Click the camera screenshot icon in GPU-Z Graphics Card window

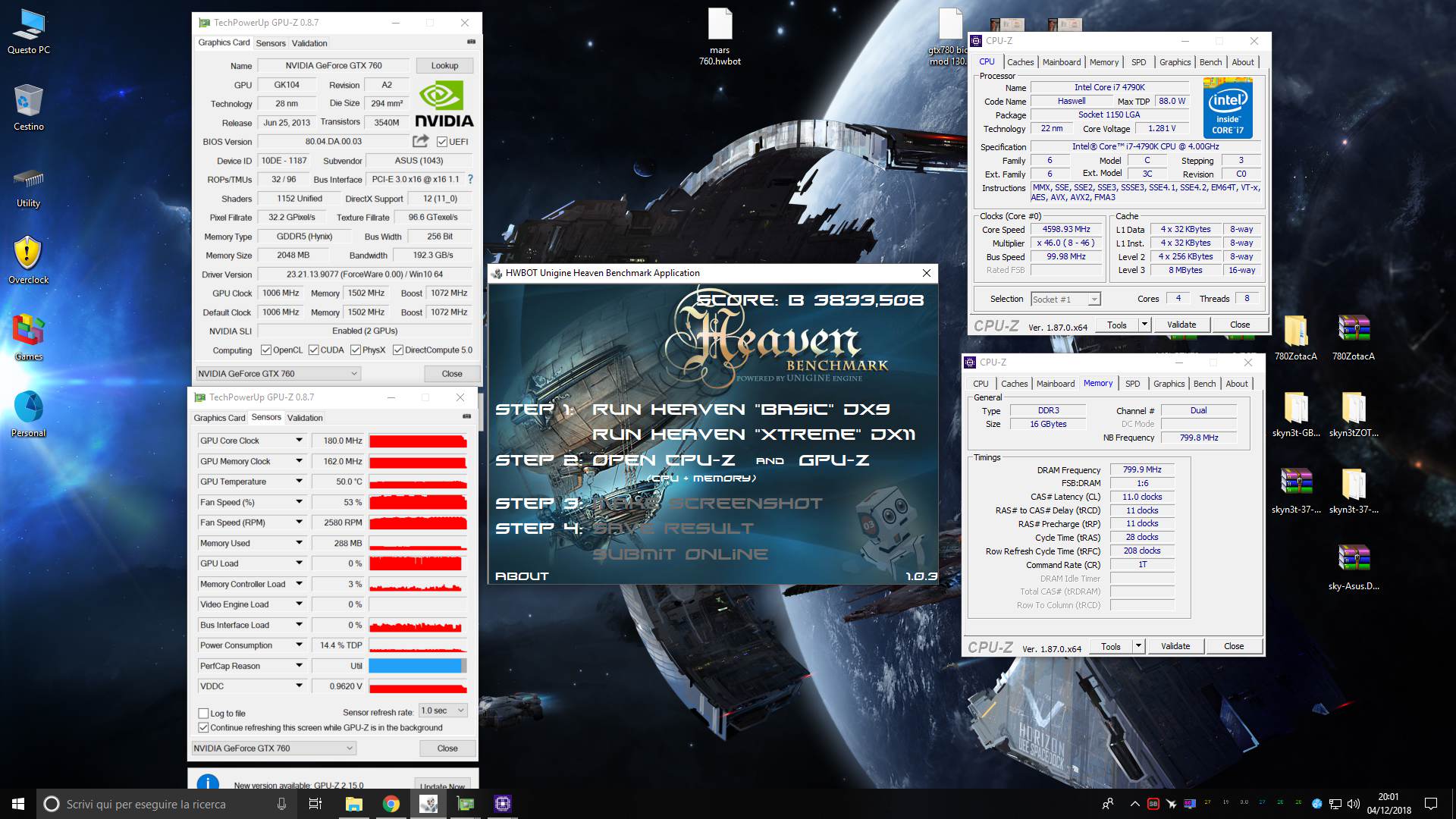(x=471, y=42)
